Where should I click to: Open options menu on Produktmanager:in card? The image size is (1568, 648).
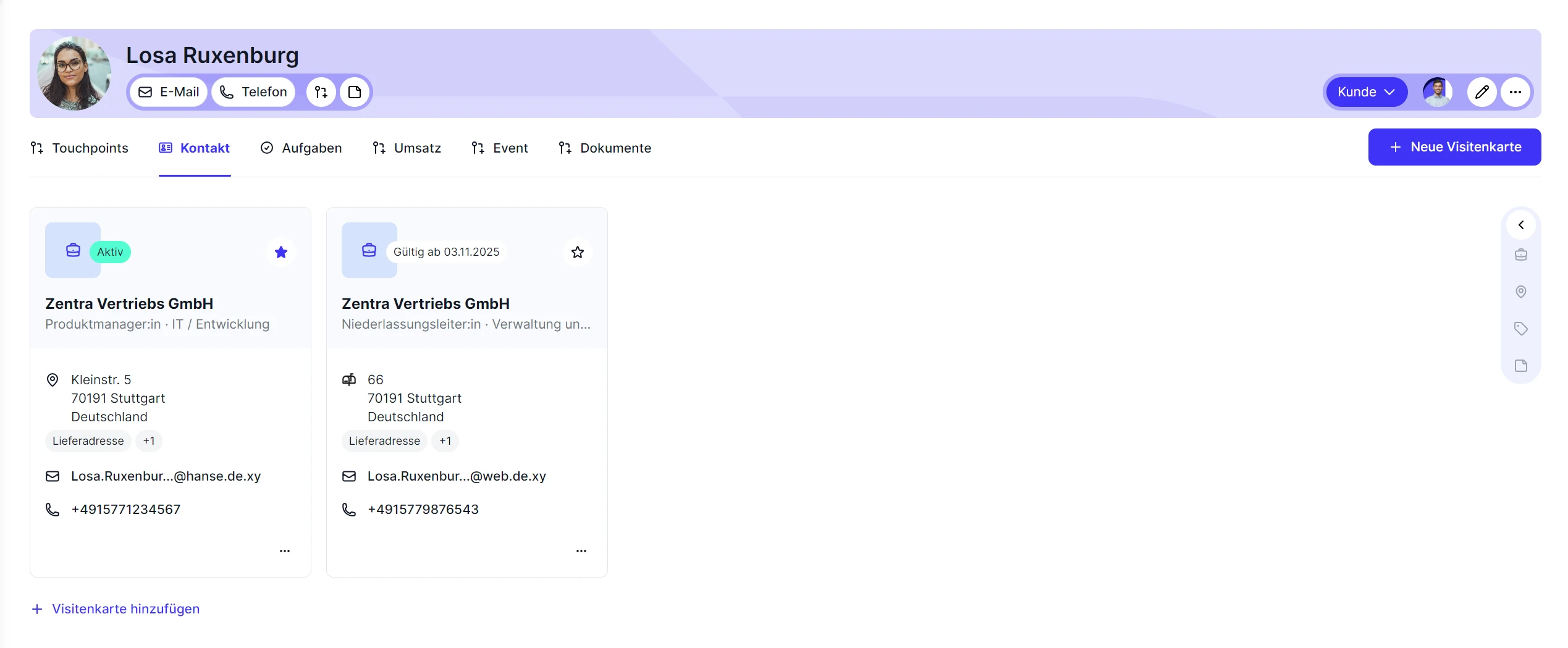285,550
